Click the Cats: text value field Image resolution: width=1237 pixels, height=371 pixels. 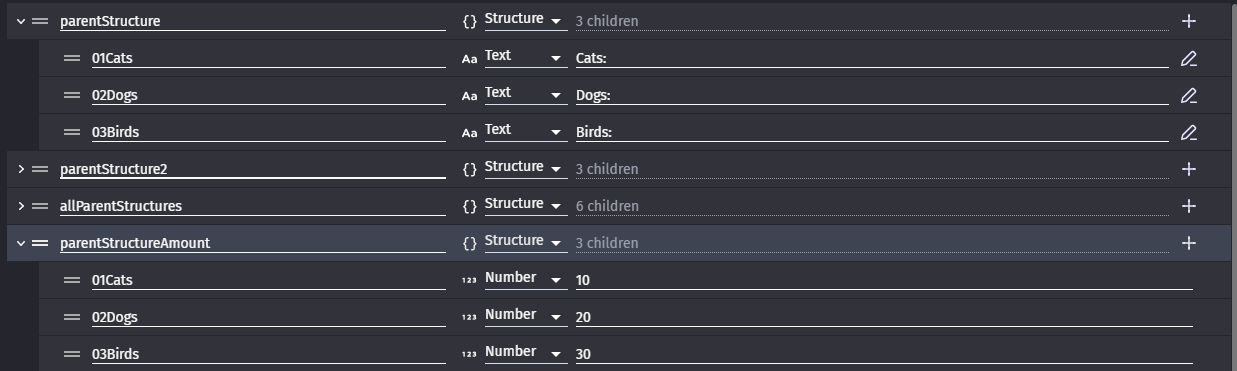871,58
